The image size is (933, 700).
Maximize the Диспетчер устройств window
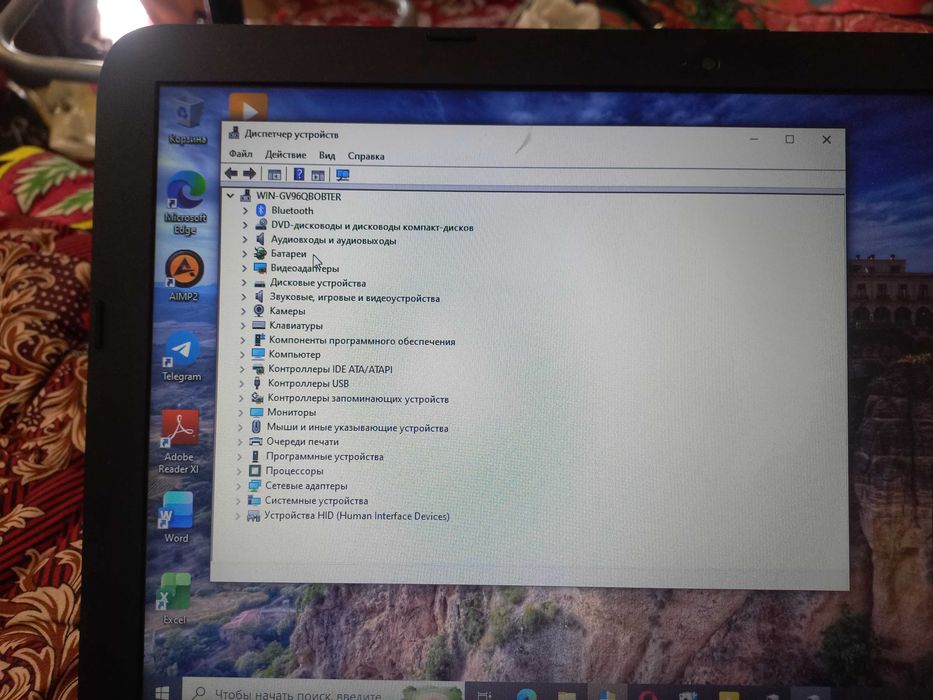(790, 139)
